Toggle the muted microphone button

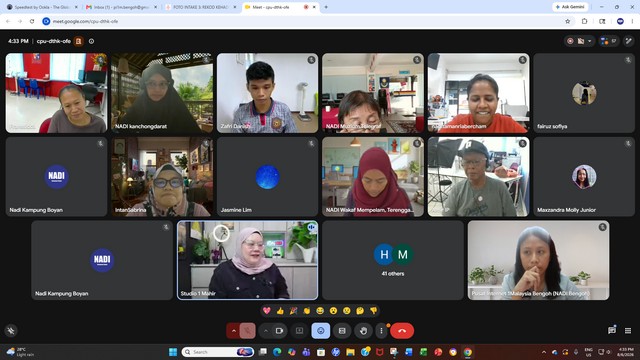(247, 331)
